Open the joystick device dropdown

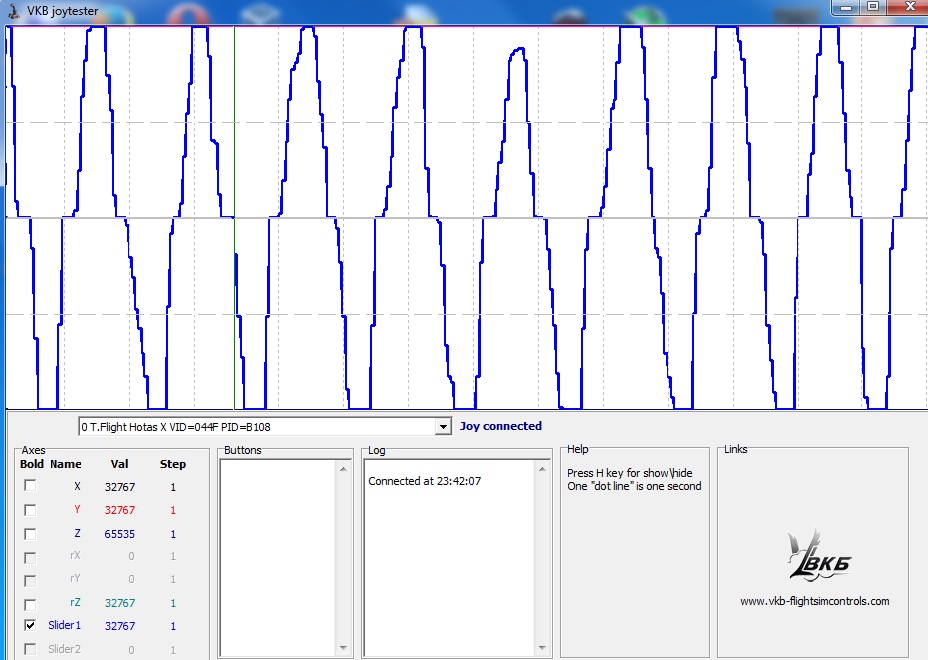click(x=443, y=427)
